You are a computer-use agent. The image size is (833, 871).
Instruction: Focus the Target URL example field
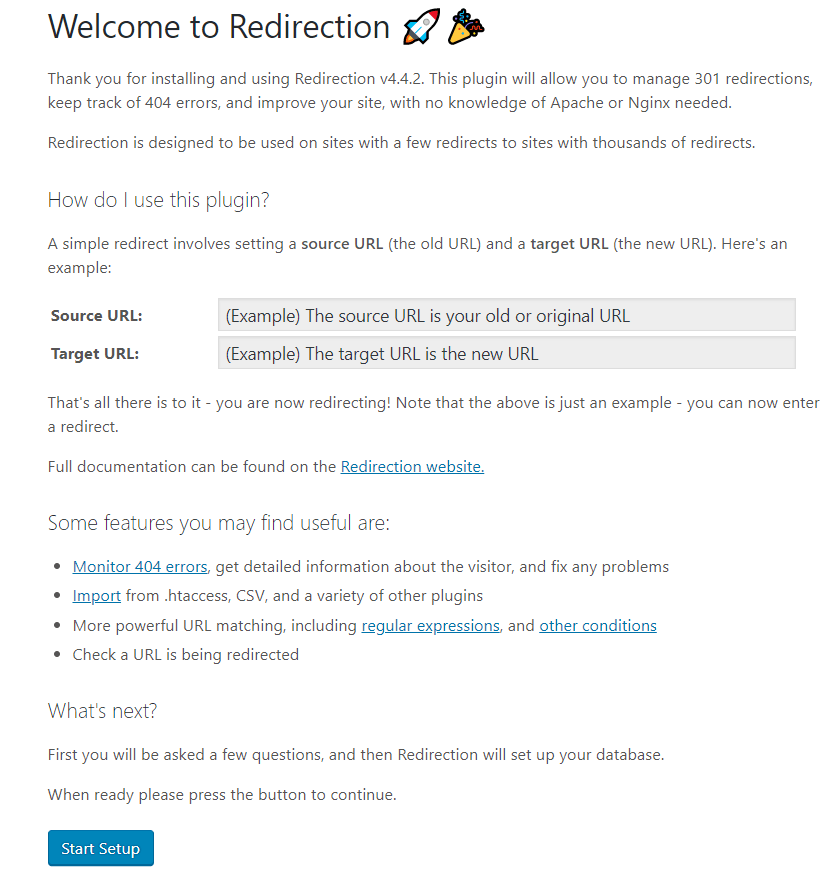click(x=506, y=353)
